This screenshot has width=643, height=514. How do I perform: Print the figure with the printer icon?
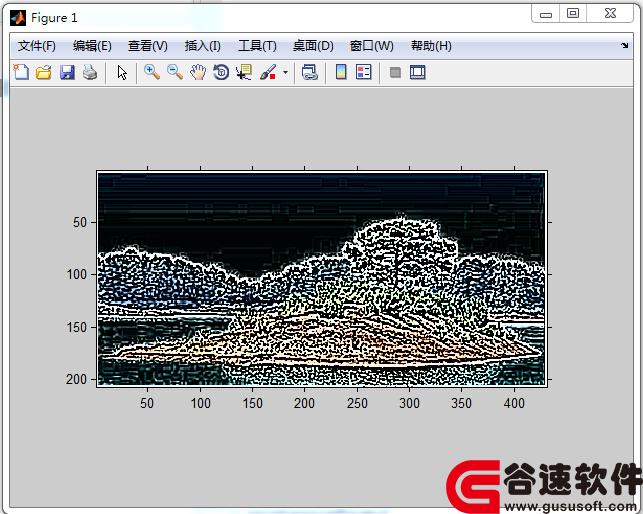tap(90, 73)
